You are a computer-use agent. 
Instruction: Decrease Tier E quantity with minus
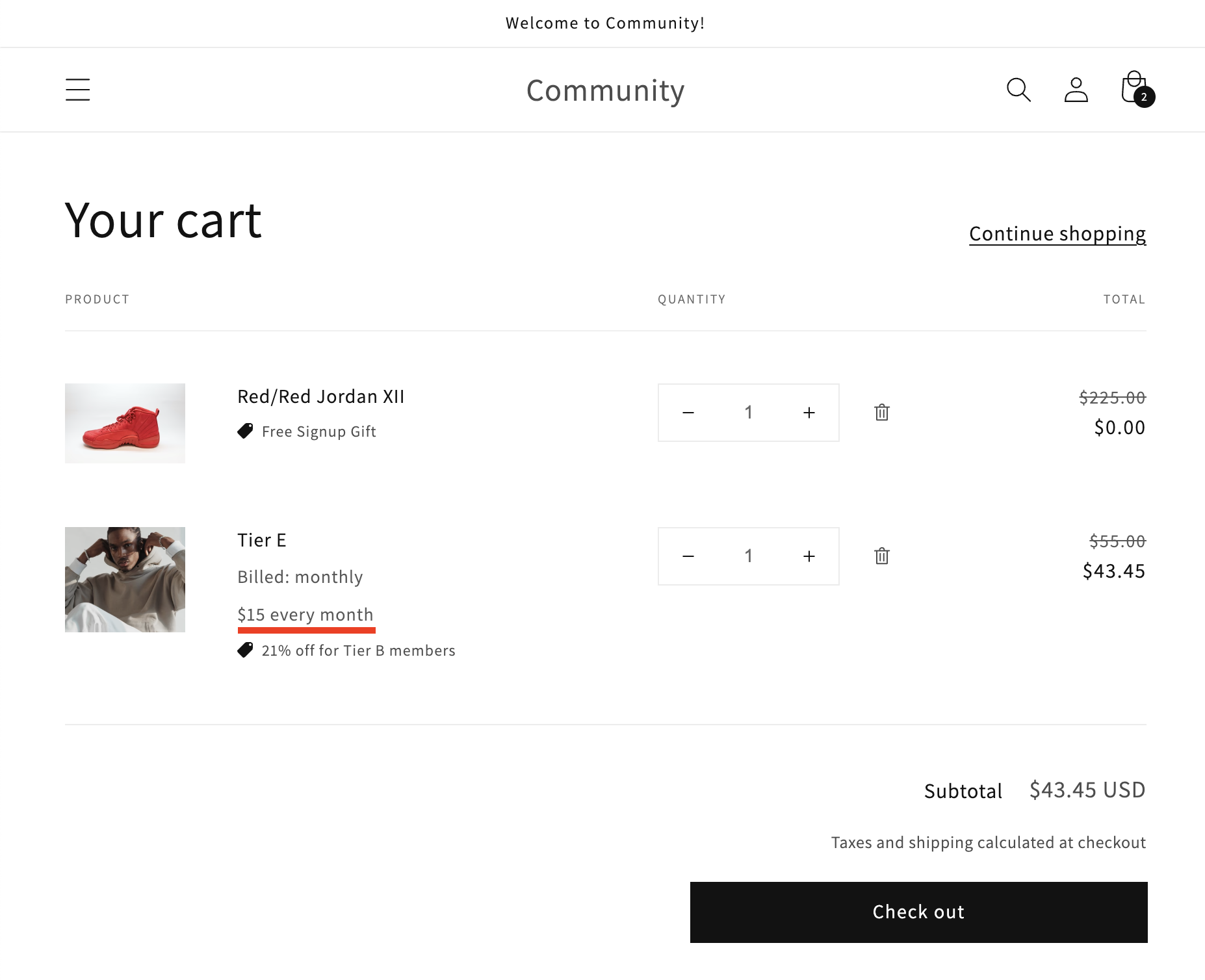coord(688,556)
